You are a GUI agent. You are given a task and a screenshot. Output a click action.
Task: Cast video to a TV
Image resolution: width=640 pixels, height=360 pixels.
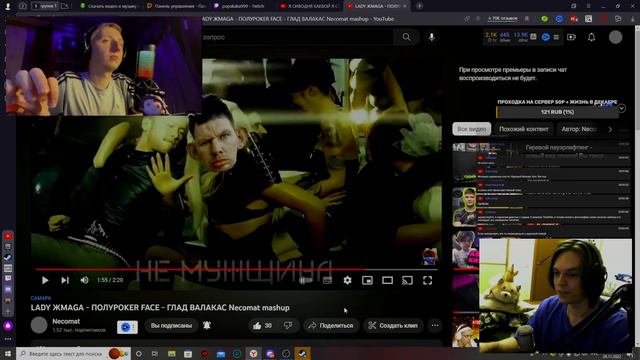(x=407, y=280)
